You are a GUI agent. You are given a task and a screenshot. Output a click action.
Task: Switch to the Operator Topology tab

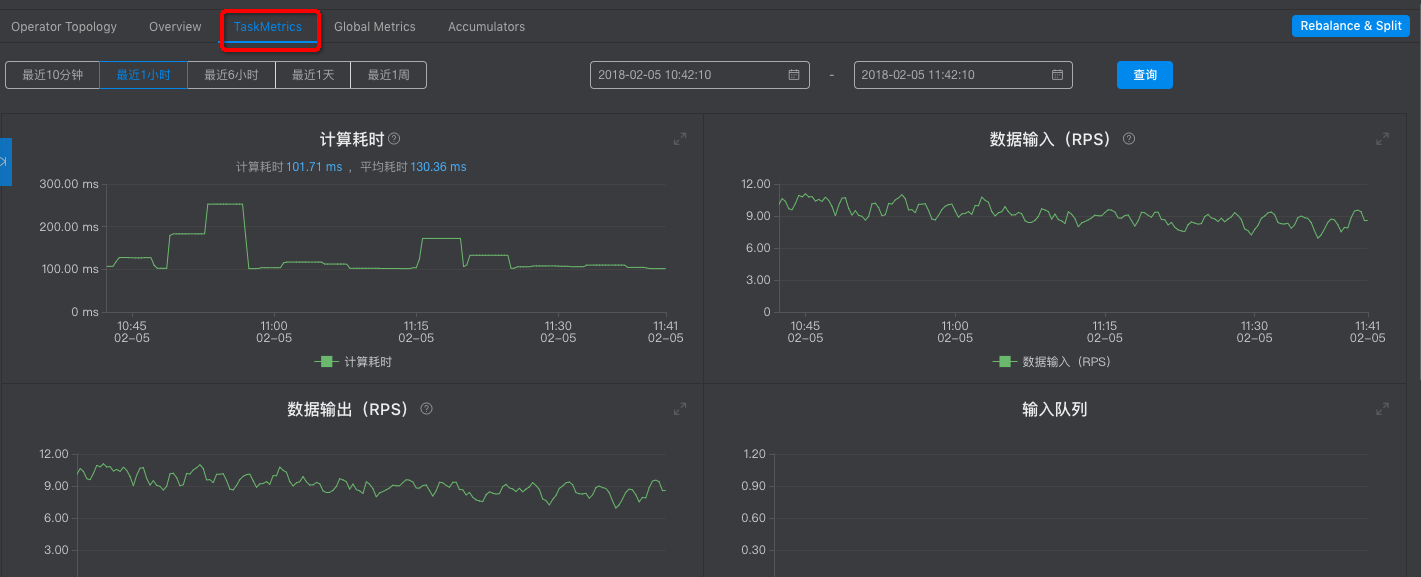coord(64,27)
